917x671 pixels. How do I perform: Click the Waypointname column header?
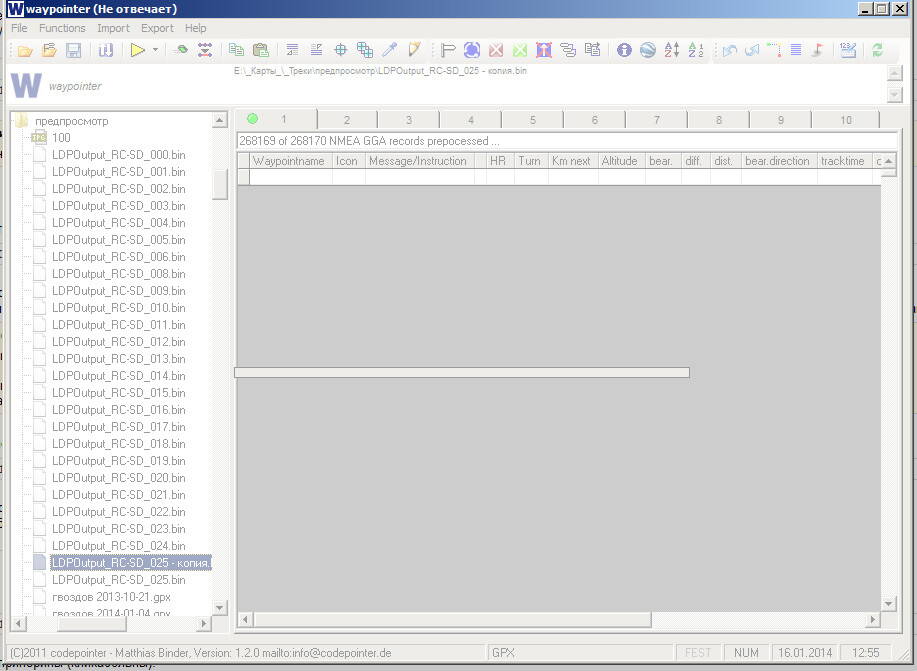pos(288,161)
